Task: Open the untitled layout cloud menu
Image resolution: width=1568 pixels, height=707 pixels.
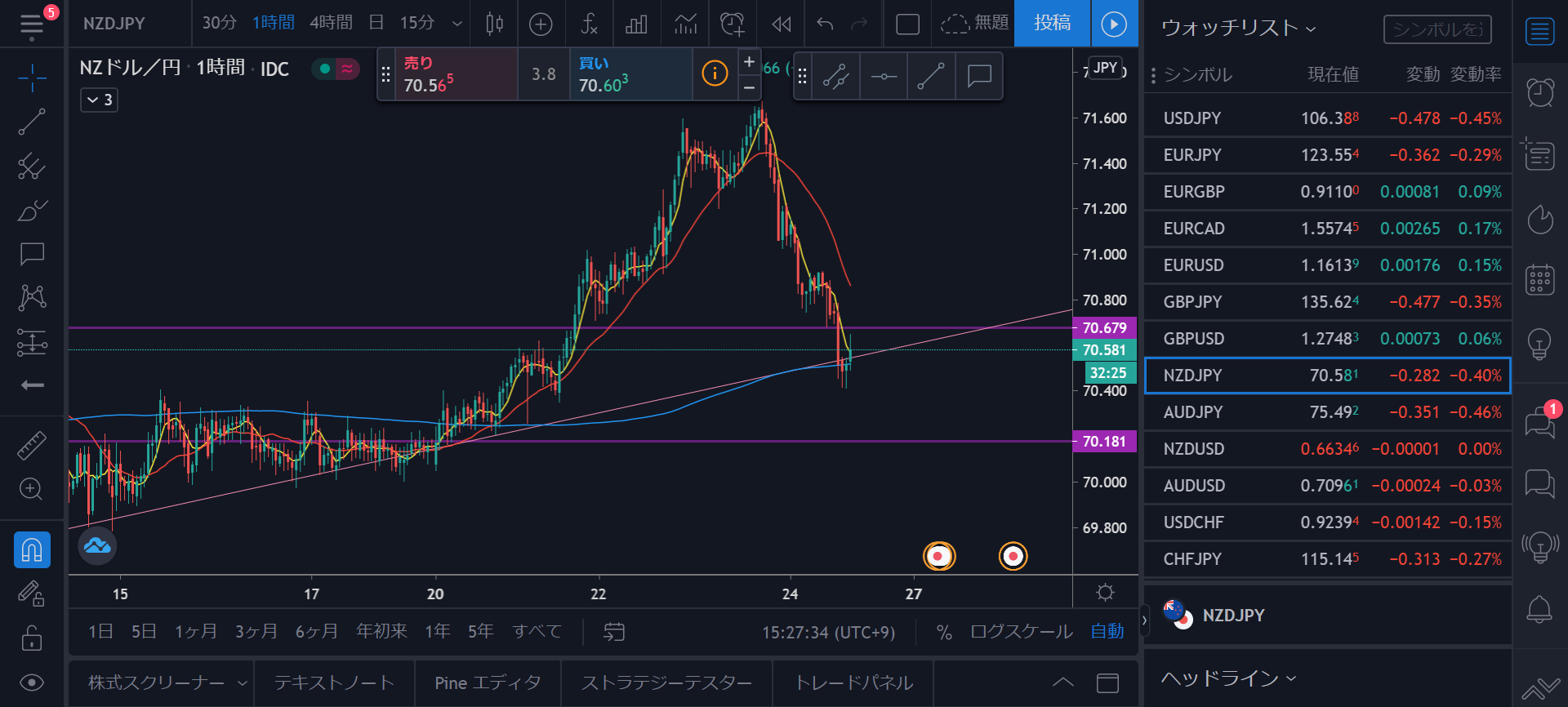Action: pyautogui.click(x=974, y=24)
